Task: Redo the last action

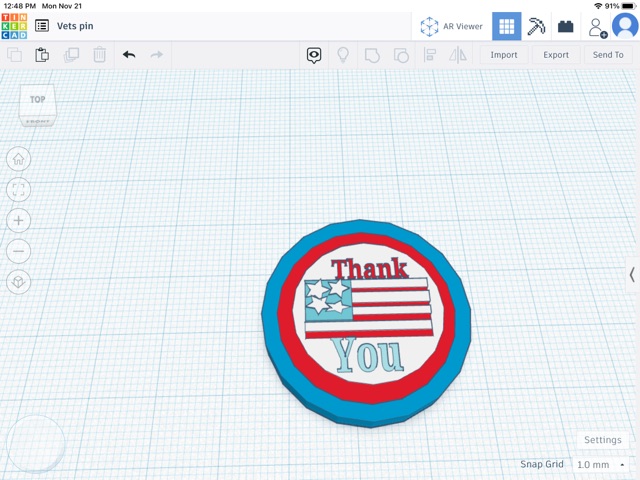Action: tap(157, 55)
